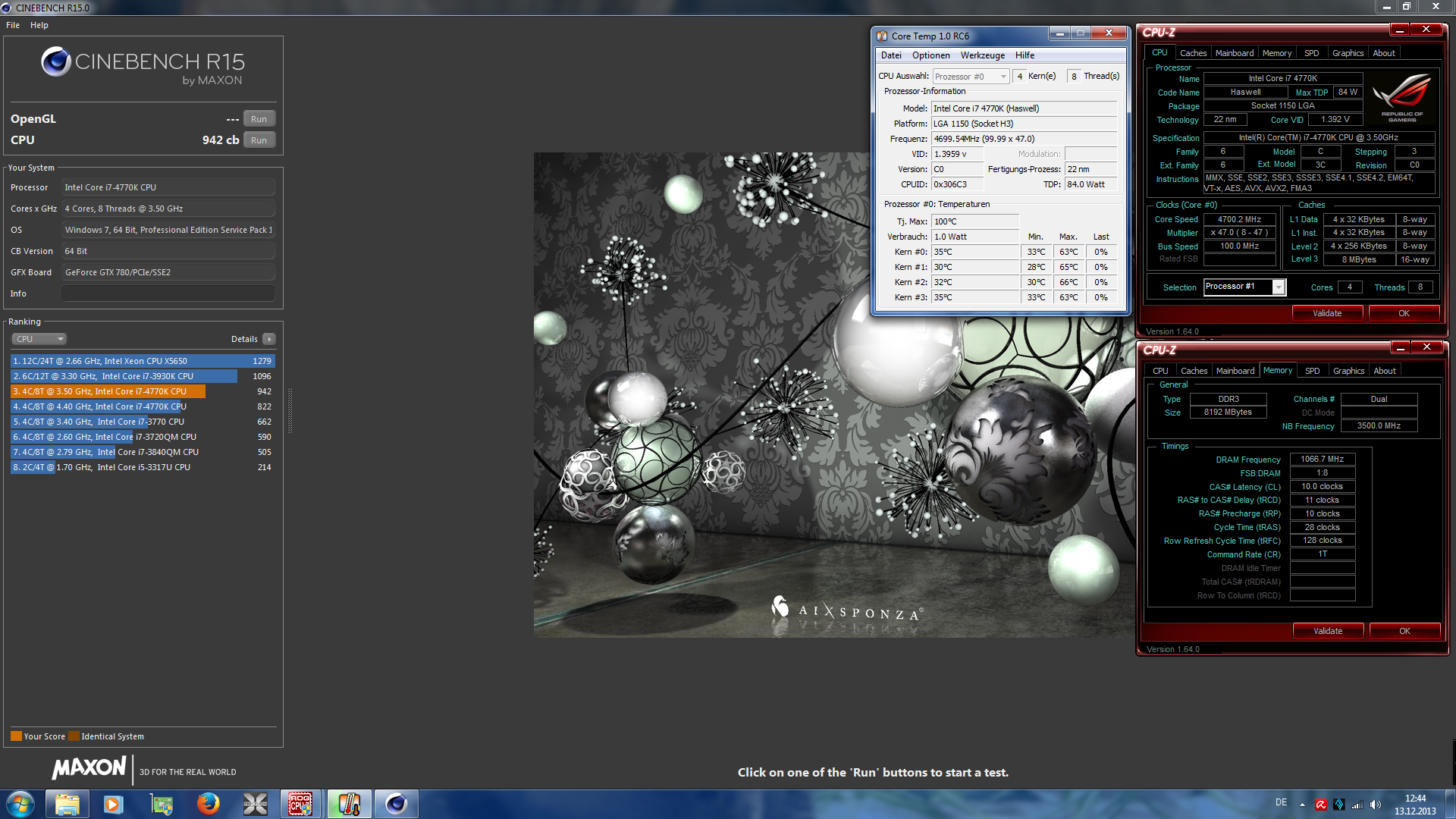Open the Datei menu in Core Temp

pos(891,55)
